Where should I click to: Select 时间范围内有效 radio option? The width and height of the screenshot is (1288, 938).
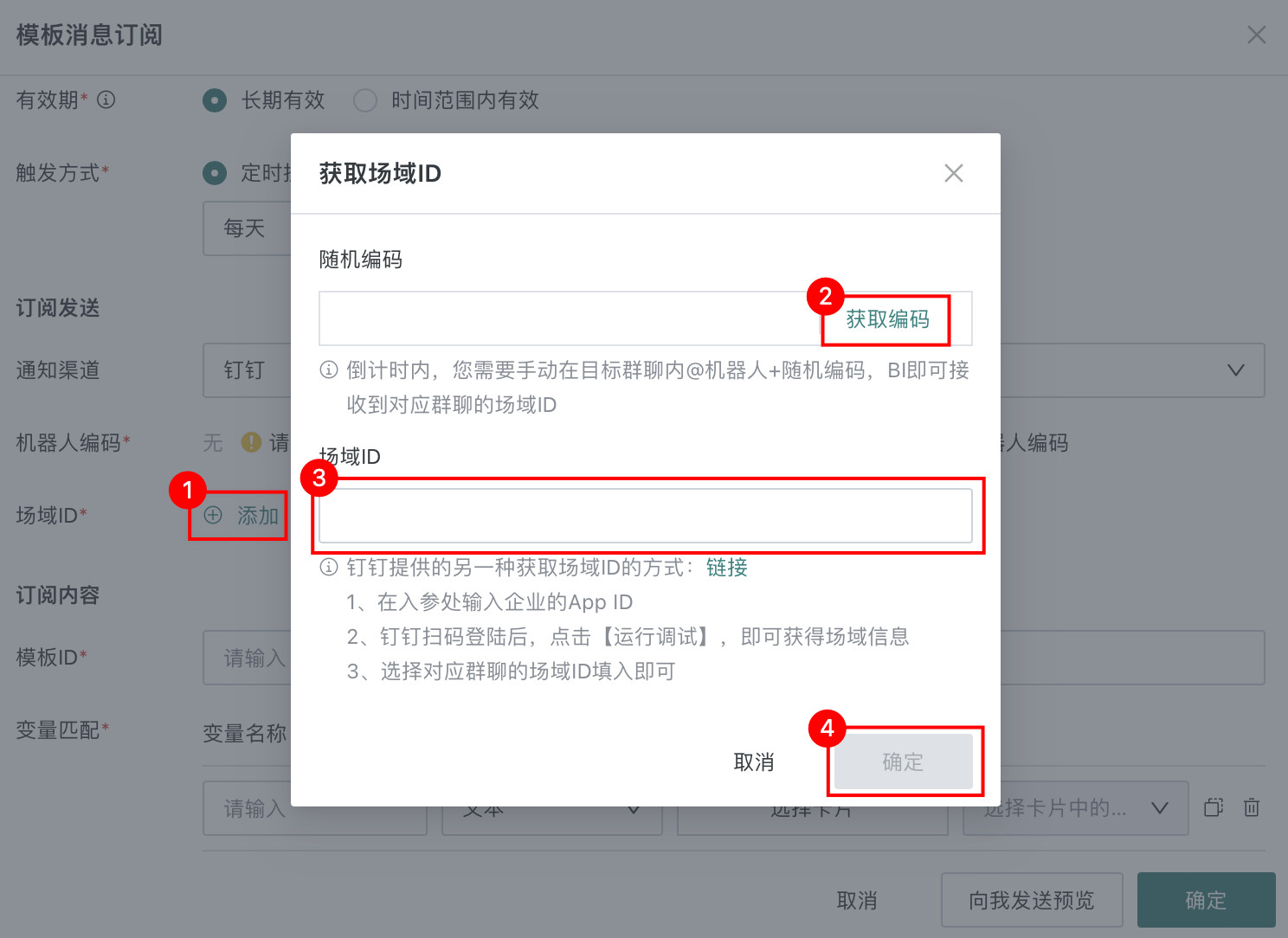[x=365, y=100]
